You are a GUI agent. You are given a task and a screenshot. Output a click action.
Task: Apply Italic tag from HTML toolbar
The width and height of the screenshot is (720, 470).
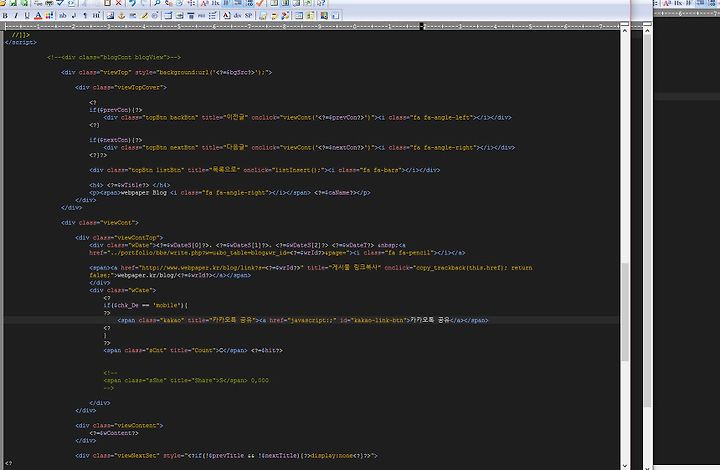pyautogui.click(x=16, y=16)
